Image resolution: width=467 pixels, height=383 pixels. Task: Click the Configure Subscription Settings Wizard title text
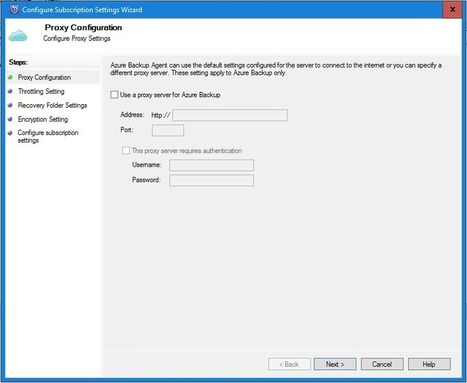82,10
